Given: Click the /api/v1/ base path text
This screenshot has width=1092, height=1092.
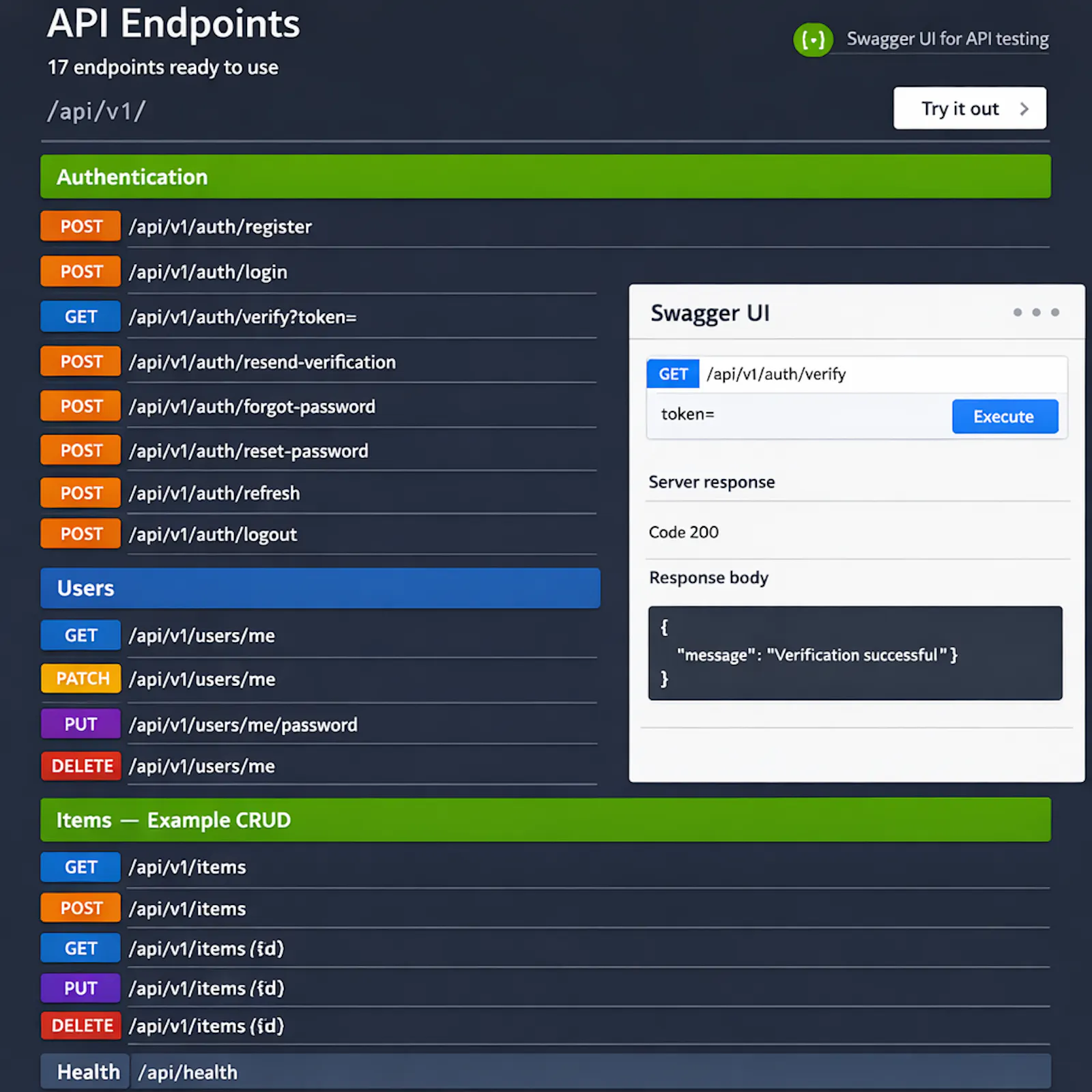Looking at the screenshot, I should (96, 111).
